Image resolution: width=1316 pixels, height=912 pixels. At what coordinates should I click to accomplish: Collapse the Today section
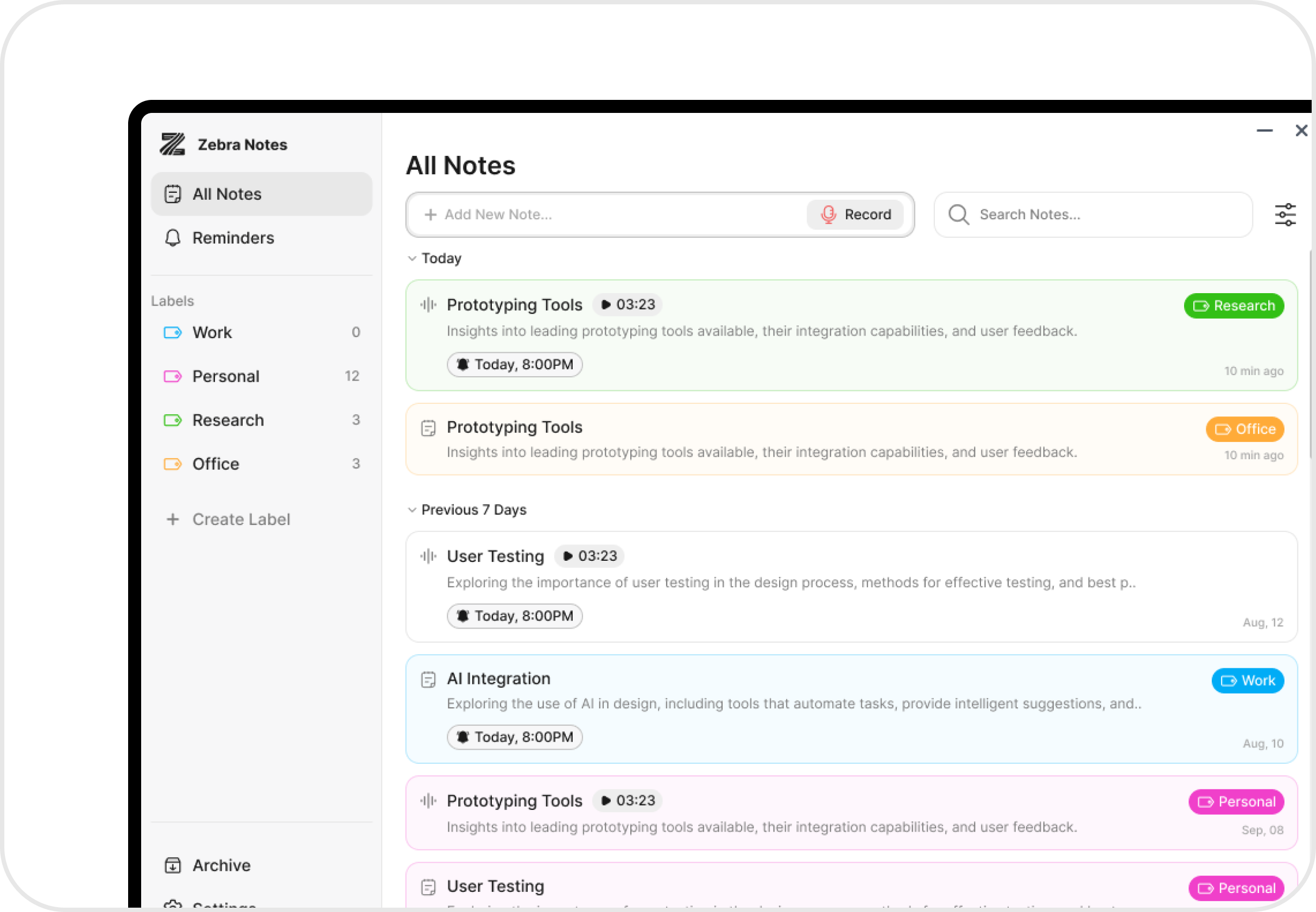pyautogui.click(x=412, y=258)
